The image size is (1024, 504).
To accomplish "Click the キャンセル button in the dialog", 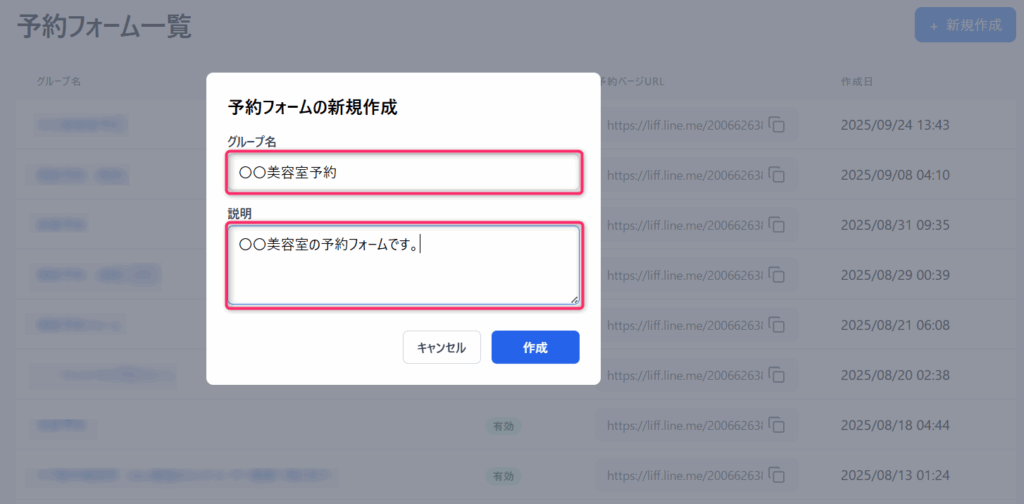I will pos(441,347).
